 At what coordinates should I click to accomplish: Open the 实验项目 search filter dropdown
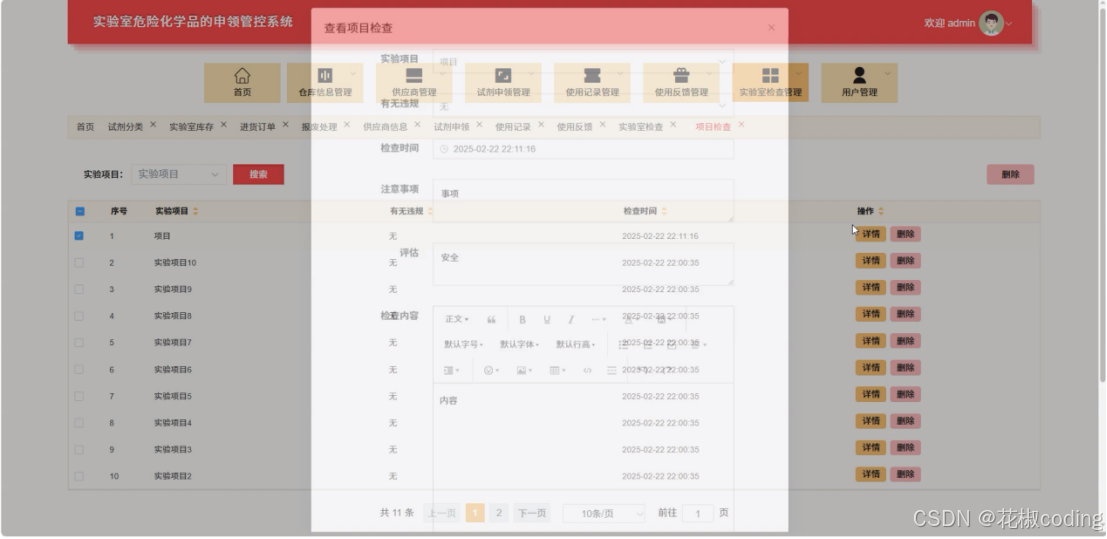click(x=179, y=174)
